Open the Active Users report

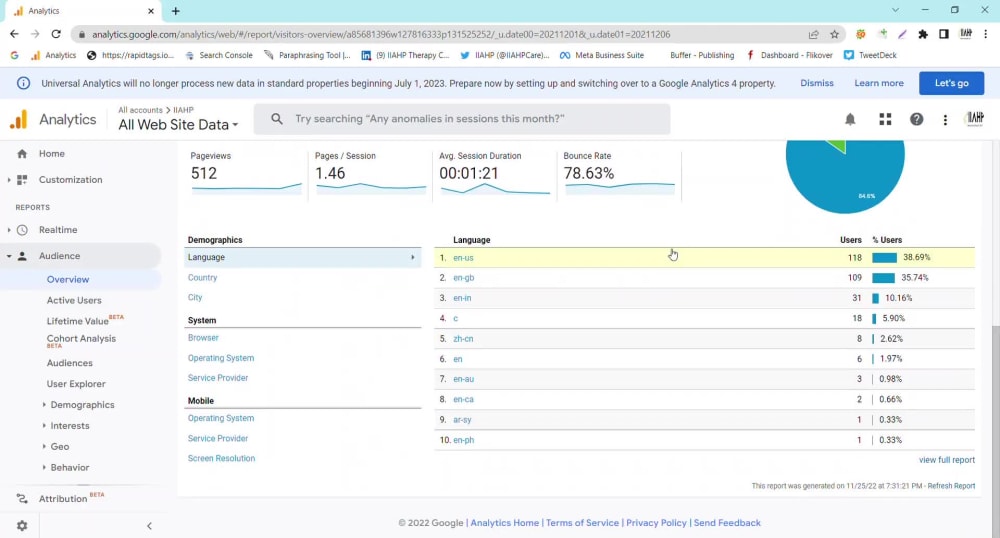point(74,300)
